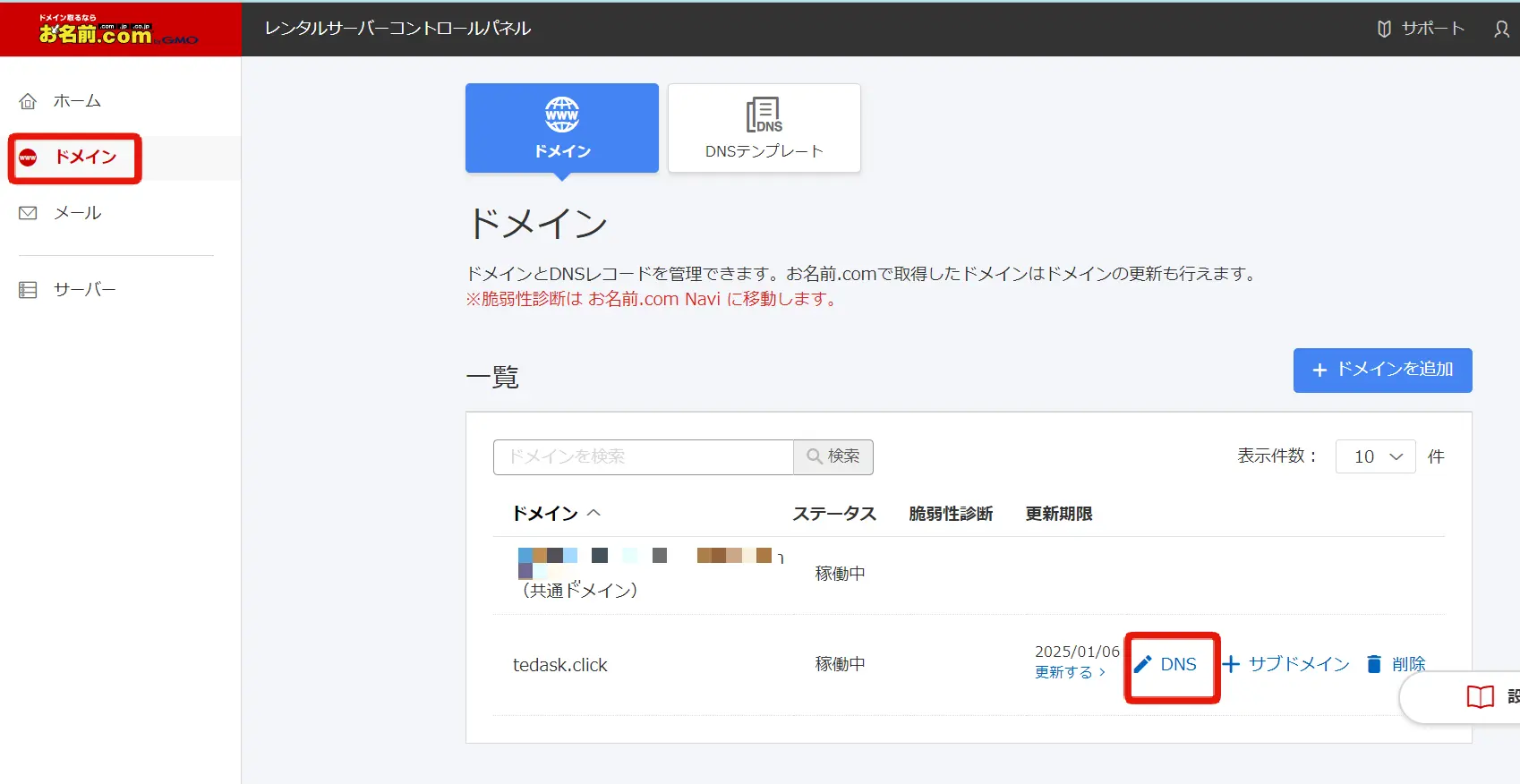Open the 表示件数 dropdown
The width and height of the screenshot is (1520, 784).
pyautogui.click(x=1375, y=456)
